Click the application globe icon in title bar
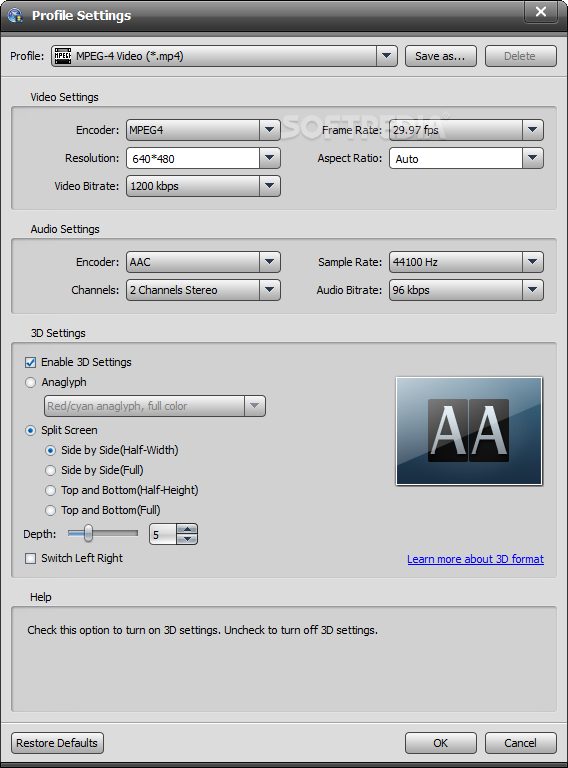Screen dimensions: 568x768 pyautogui.click(x=15, y=15)
